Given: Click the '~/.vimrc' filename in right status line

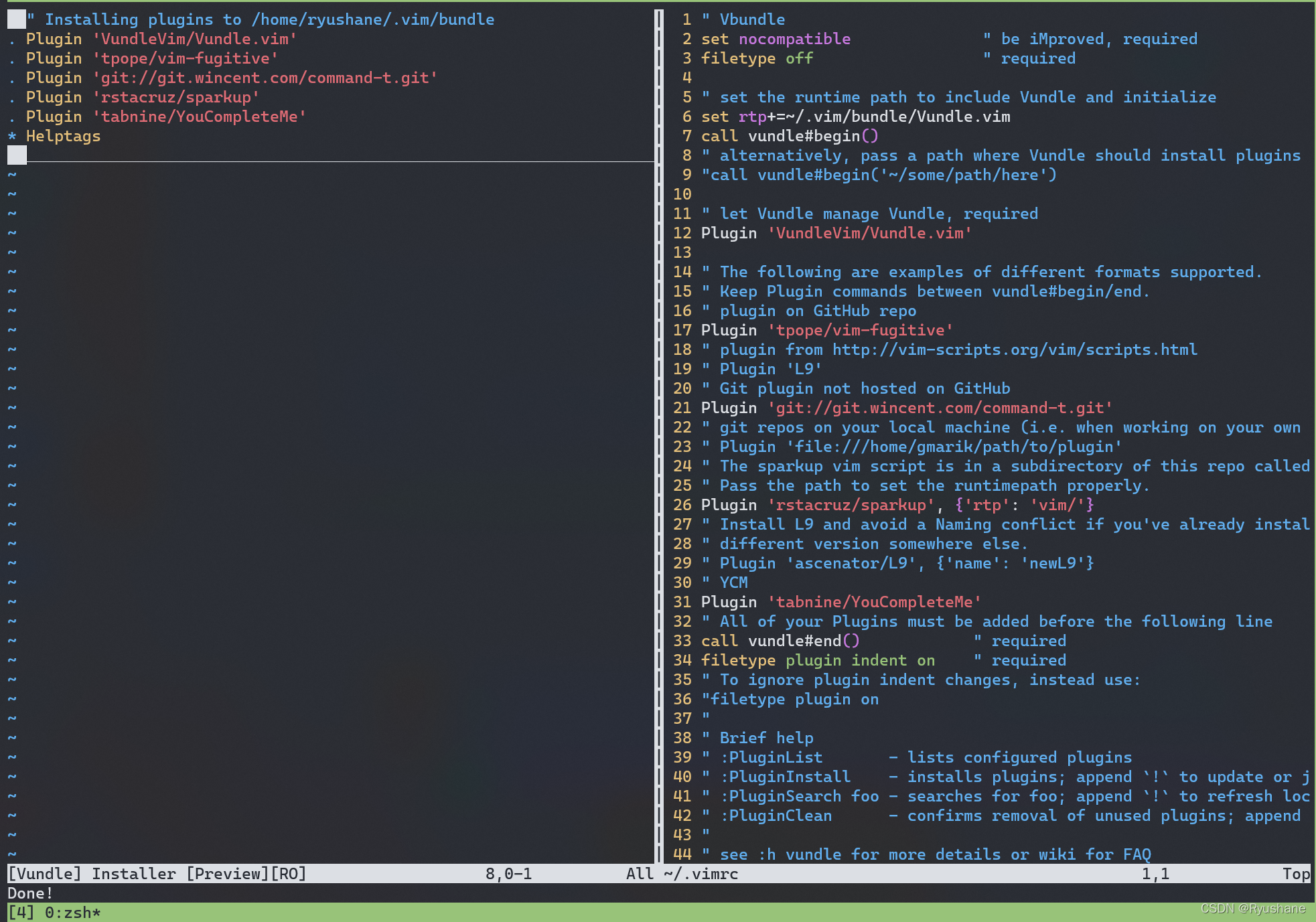Looking at the screenshot, I should pos(701,874).
